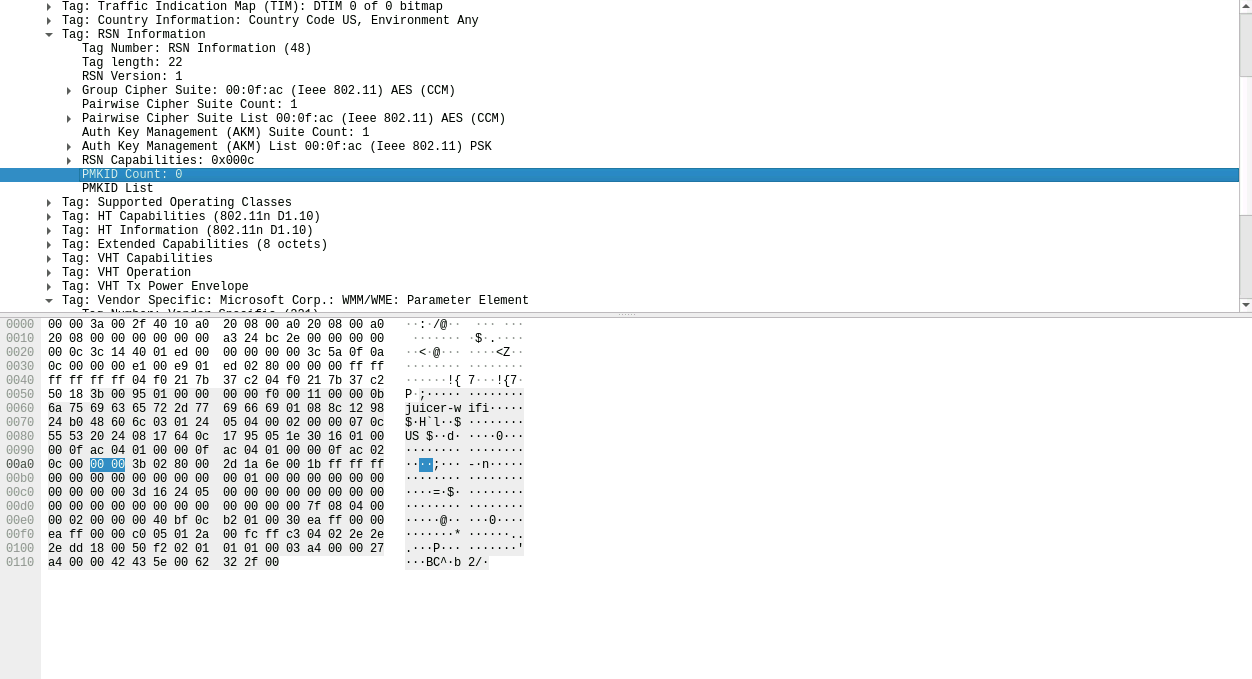Click scroll down arrow in packet details
This screenshot has height=679, width=1252.
pos(1245,305)
